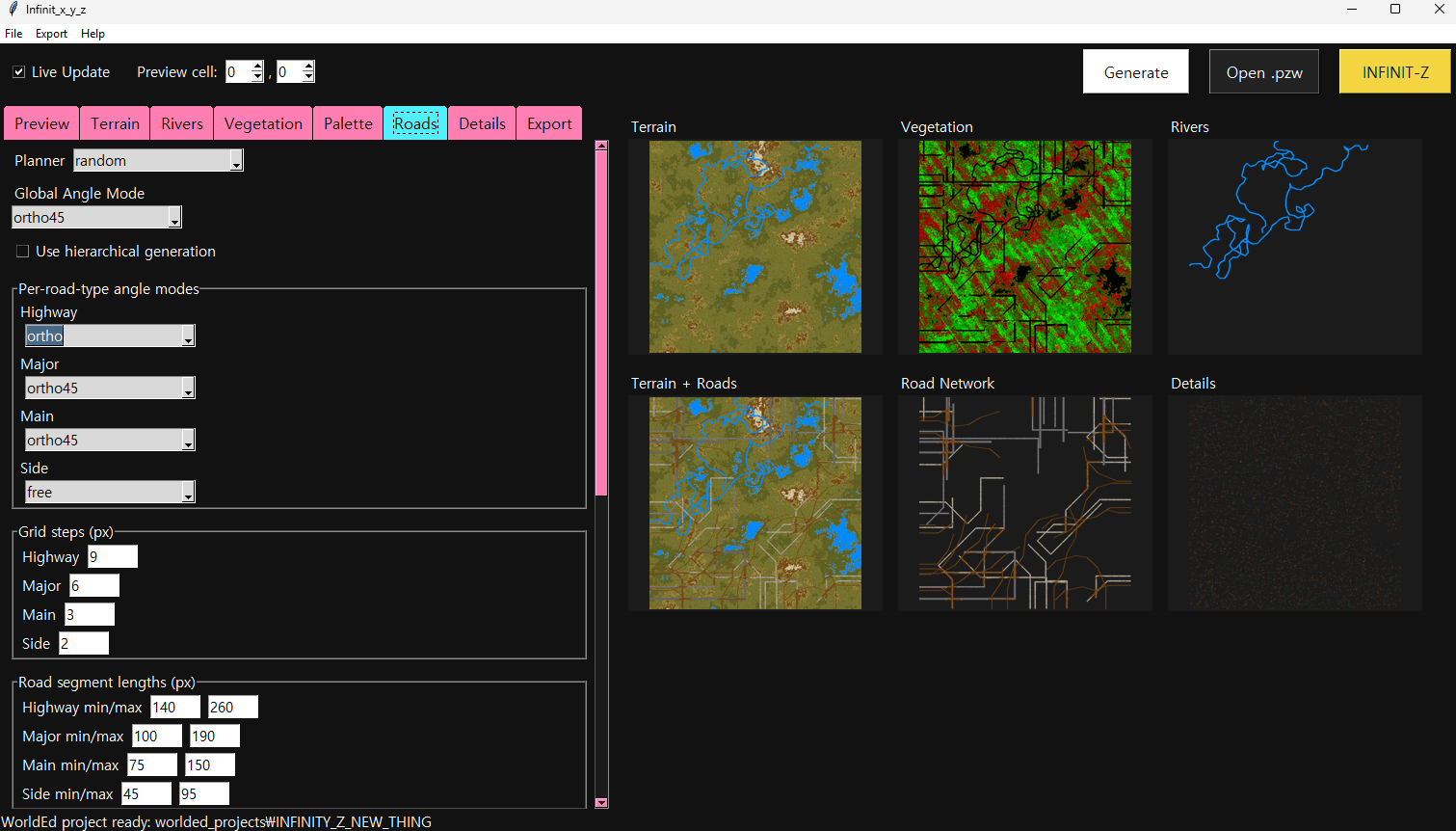This screenshot has width=1456, height=831.
Task: Click the Highway grid step input
Action: pyautogui.click(x=112, y=556)
